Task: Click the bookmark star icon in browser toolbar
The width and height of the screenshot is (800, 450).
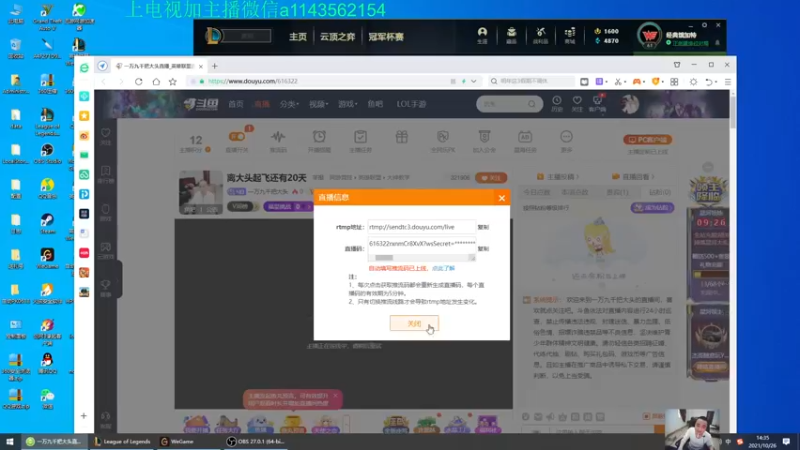Action: tap(173, 82)
